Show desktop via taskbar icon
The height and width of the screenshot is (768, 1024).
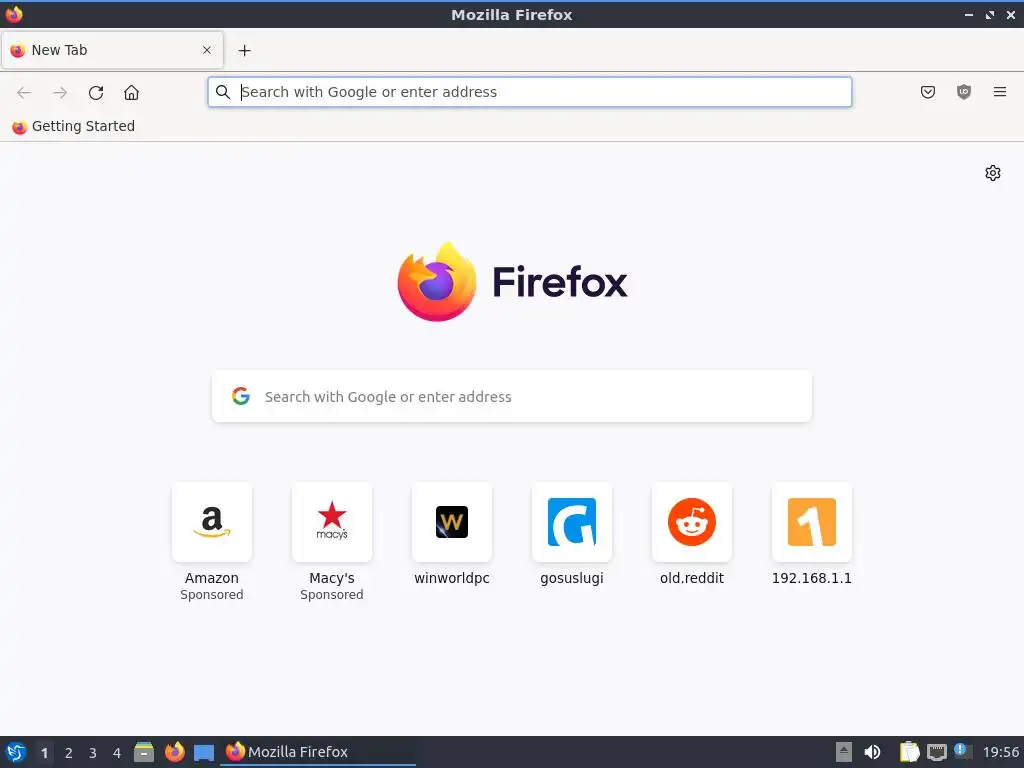pos(204,753)
